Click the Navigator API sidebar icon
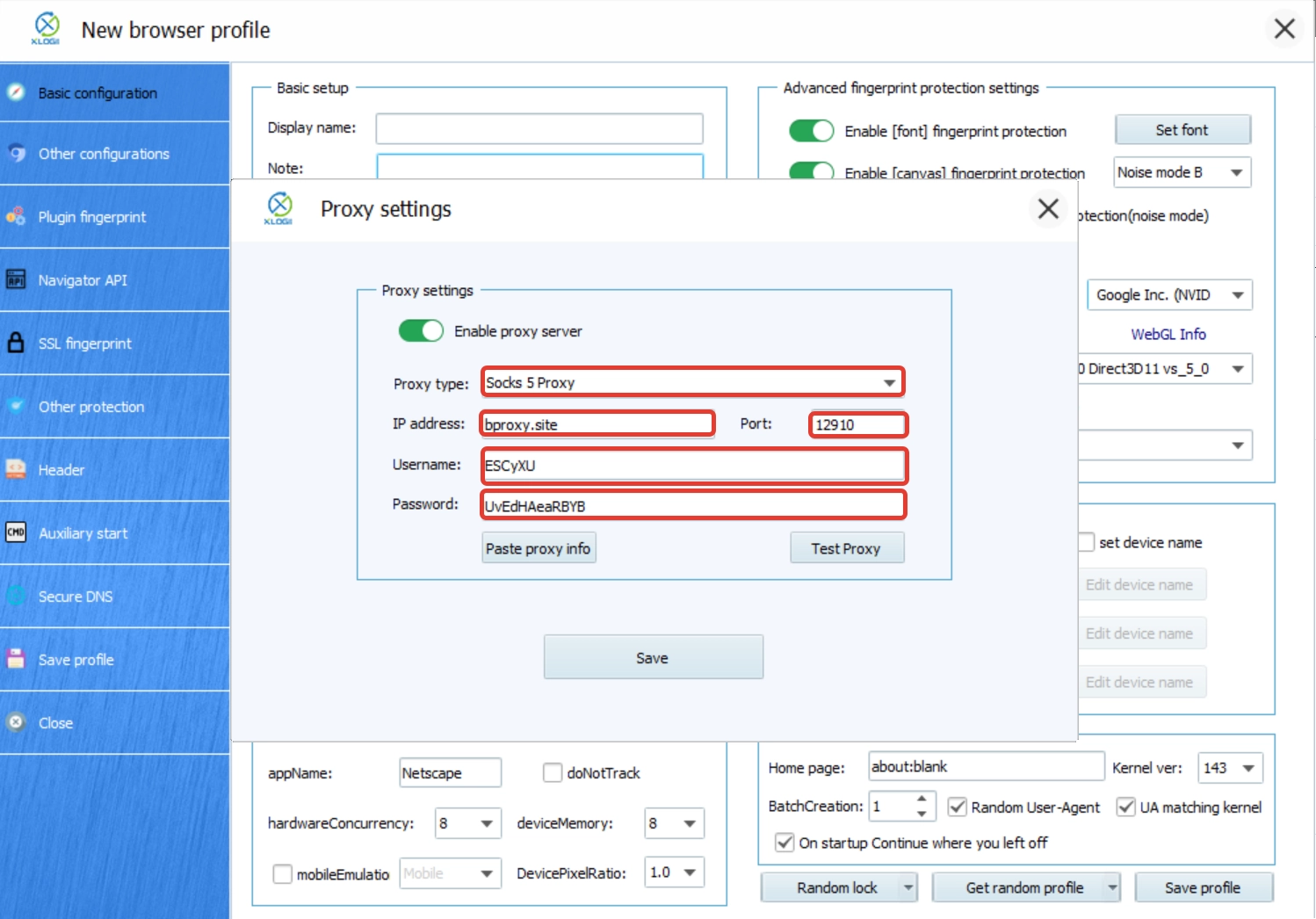1316x919 pixels. 16,279
